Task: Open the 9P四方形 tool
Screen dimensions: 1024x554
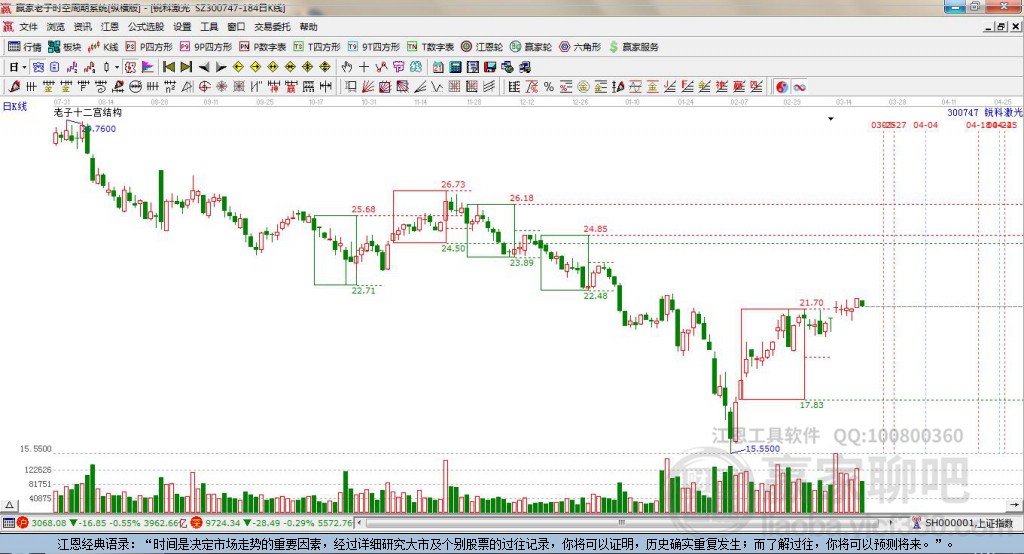Action: (206, 47)
